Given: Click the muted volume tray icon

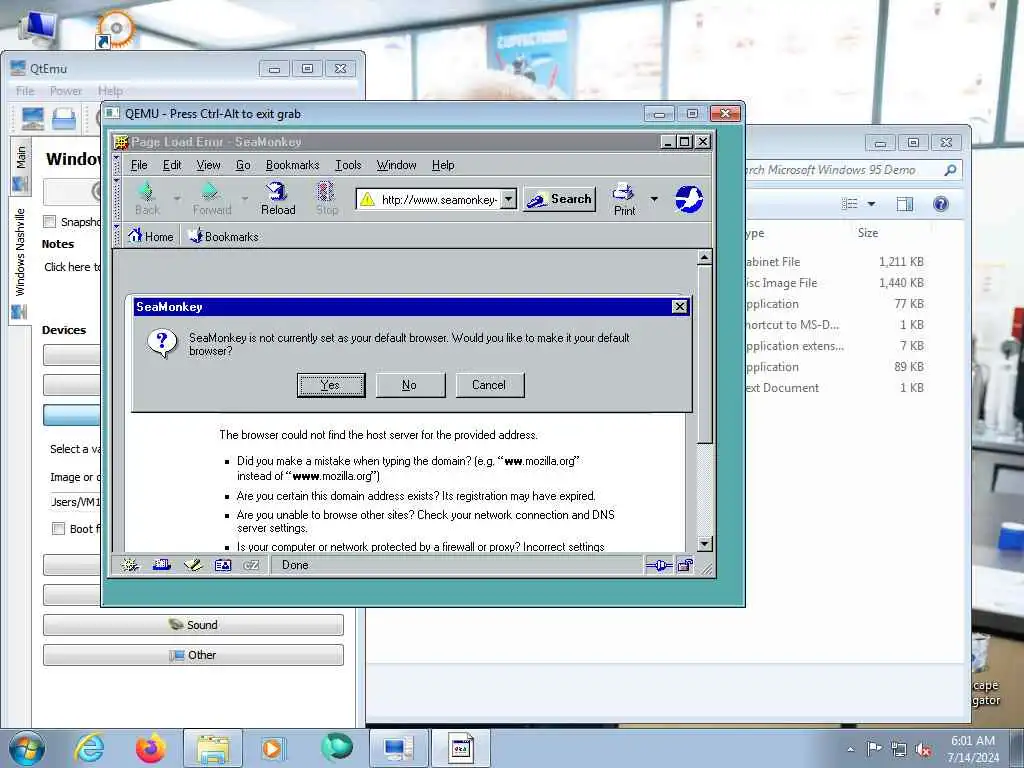Looking at the screenshot, I should click(x=923, y=749).
